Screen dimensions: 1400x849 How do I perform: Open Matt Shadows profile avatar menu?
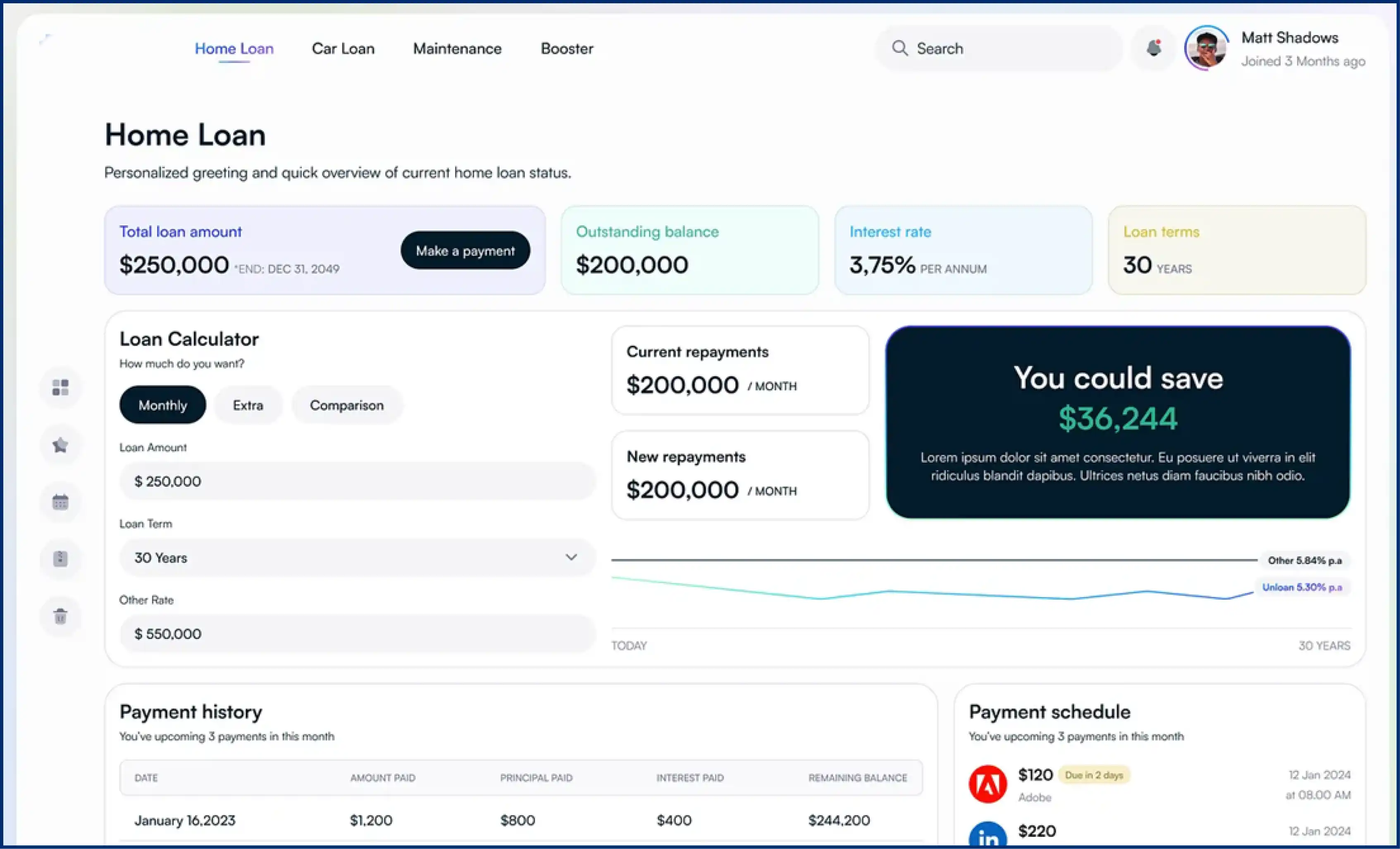coord(1206,48)
